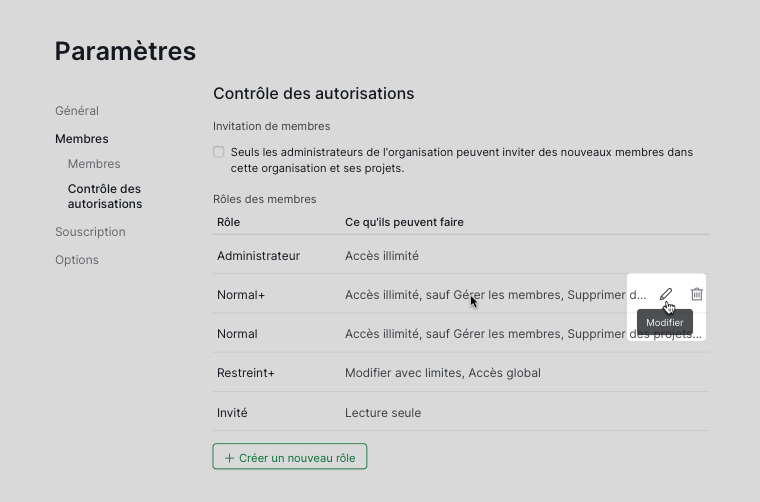The width and height of the screenshot is (760, 502).
Task: Select the Administrateur role row
Action: [461, 255]
